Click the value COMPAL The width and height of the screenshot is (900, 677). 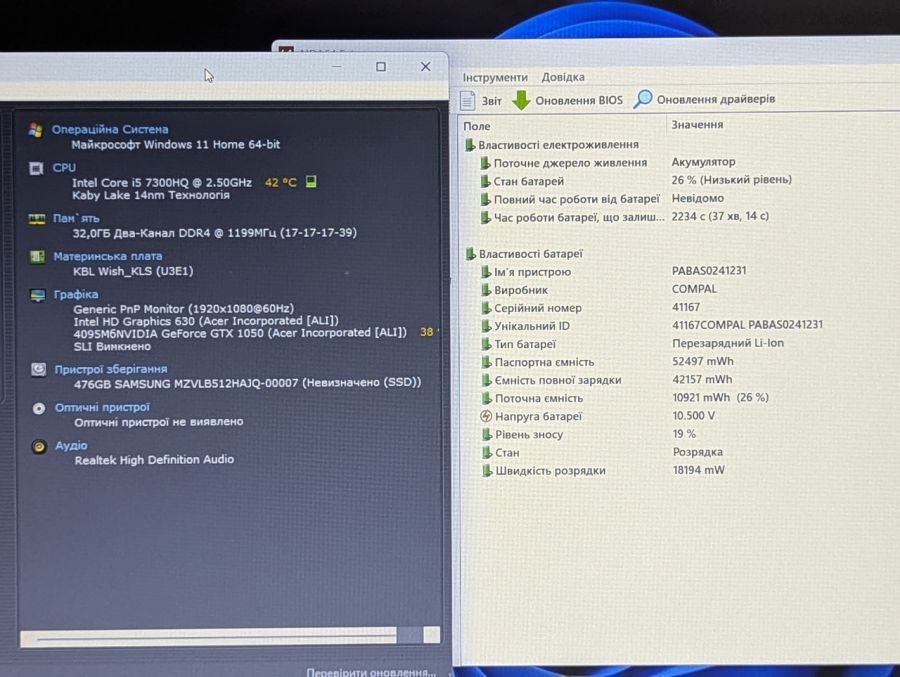coord(694,288)
